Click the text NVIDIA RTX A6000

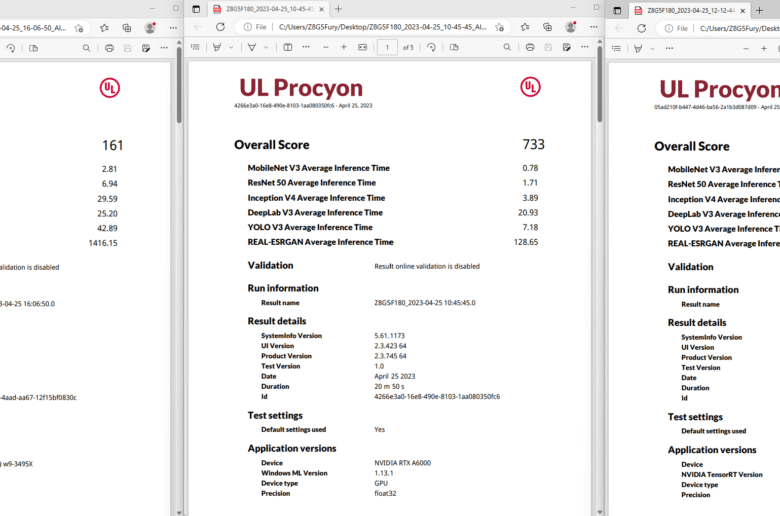click(402, 463)
